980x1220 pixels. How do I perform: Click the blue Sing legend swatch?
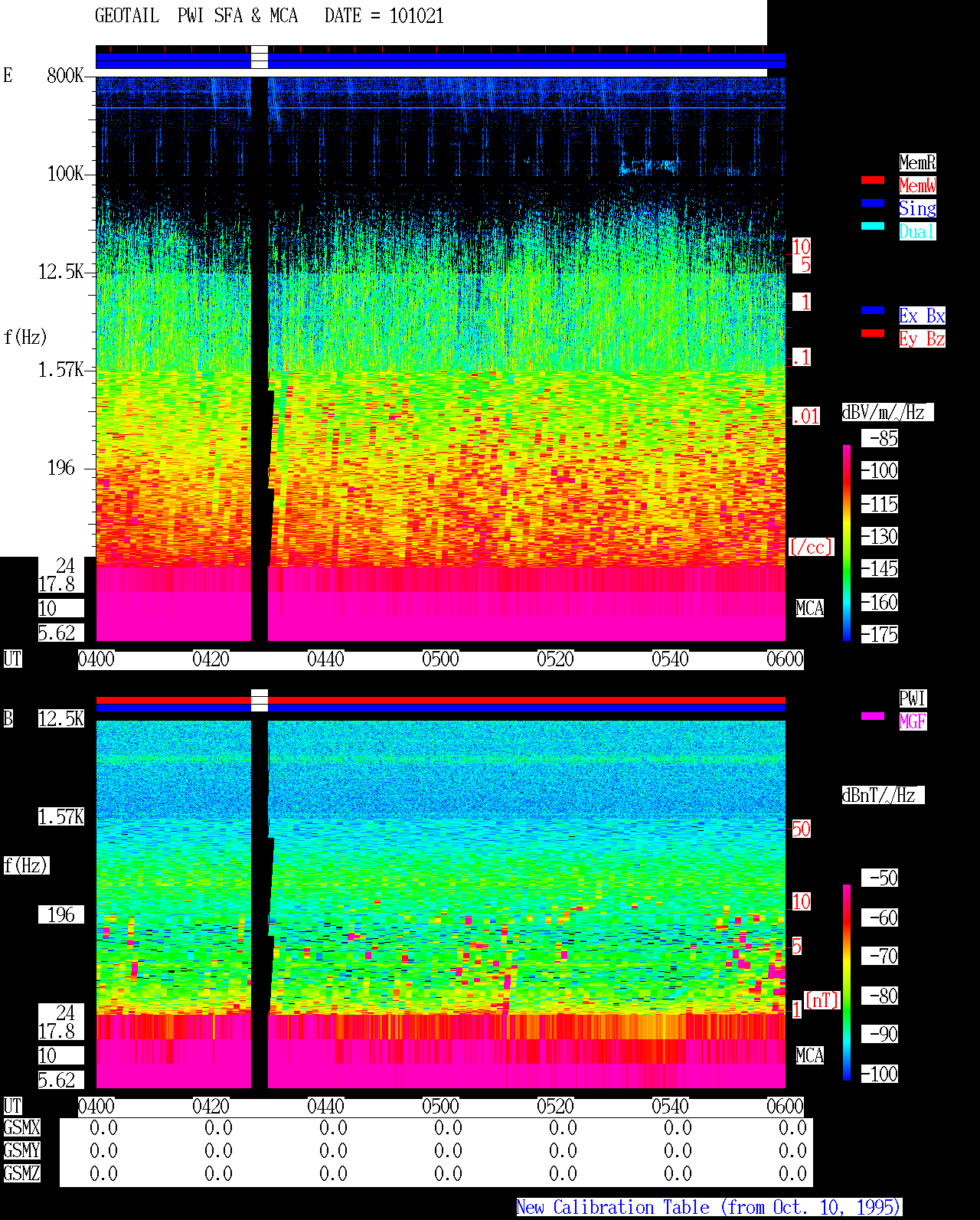(873, 203)
